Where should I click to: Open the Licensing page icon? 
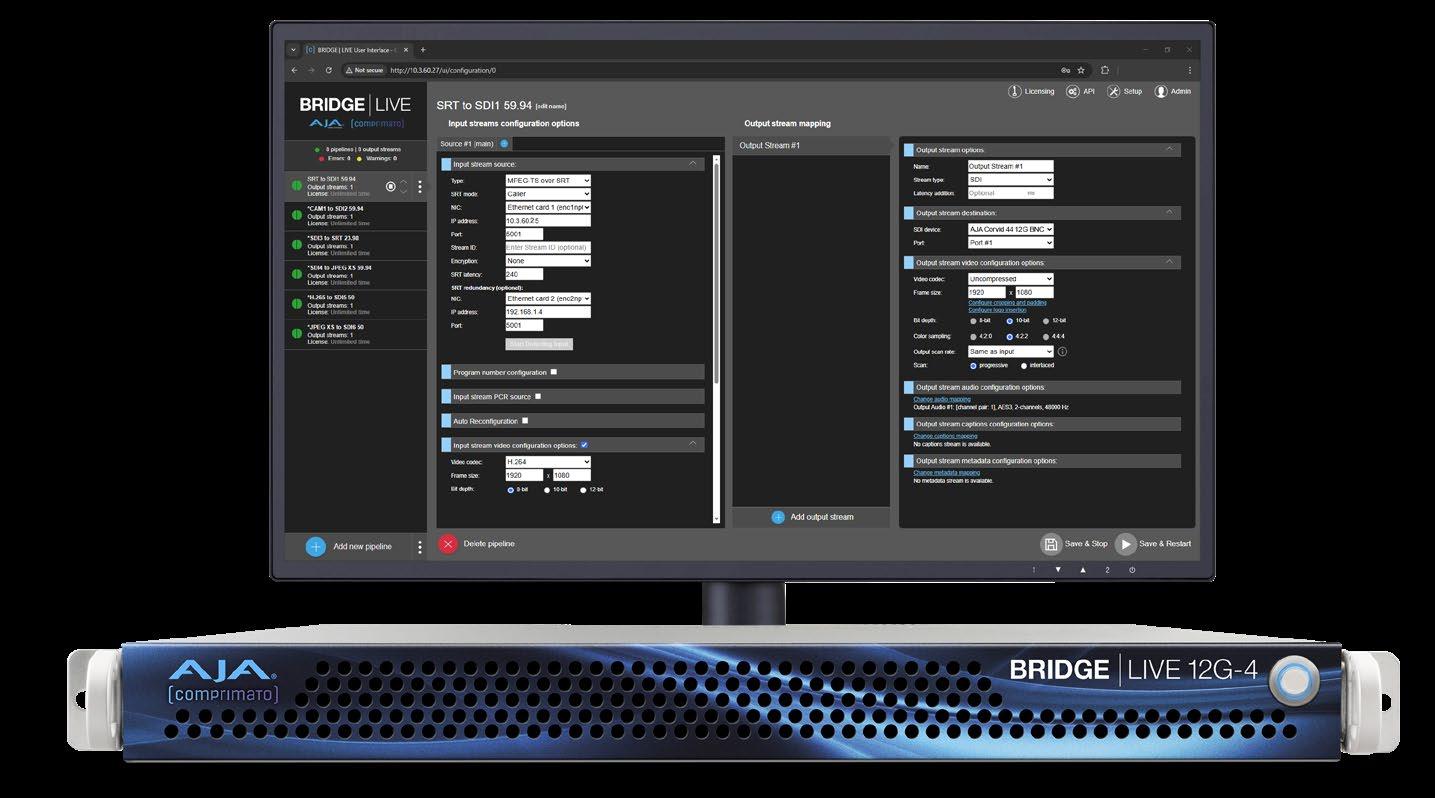[1015, 91]
